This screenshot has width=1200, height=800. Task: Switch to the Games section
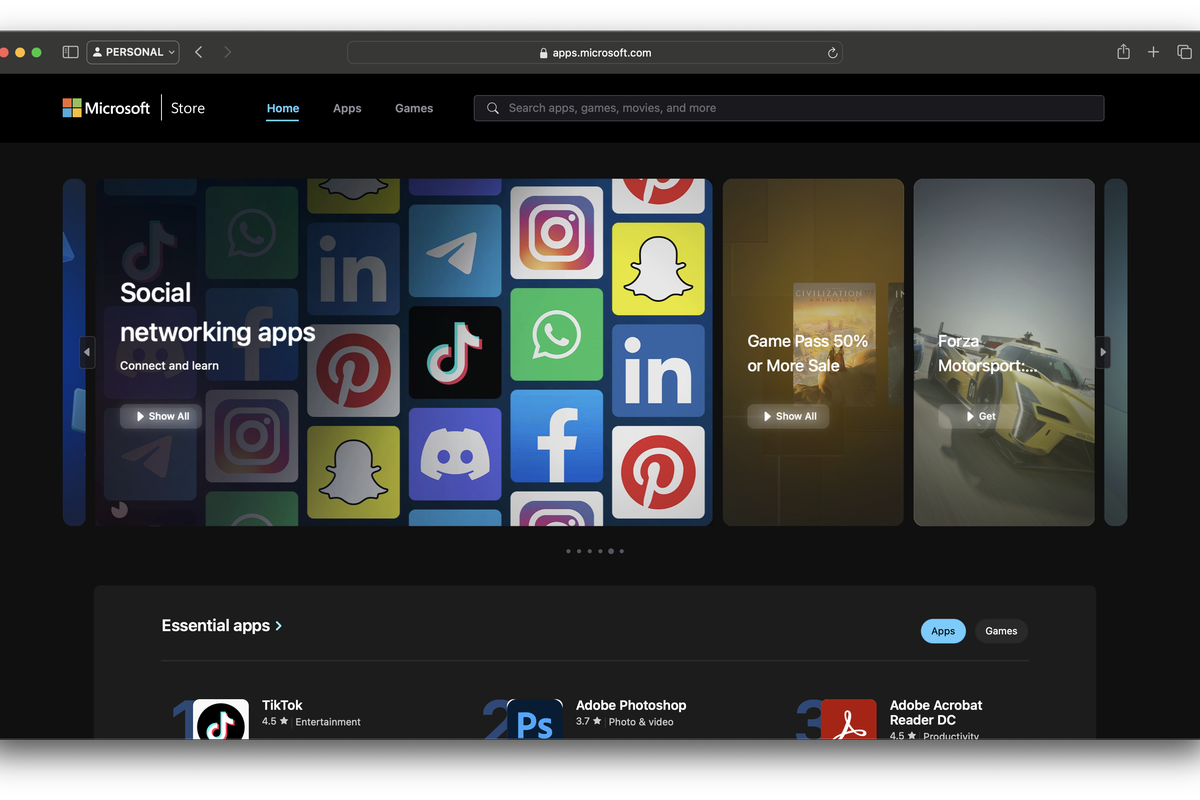pyautogui.click(x=414, y=108)
